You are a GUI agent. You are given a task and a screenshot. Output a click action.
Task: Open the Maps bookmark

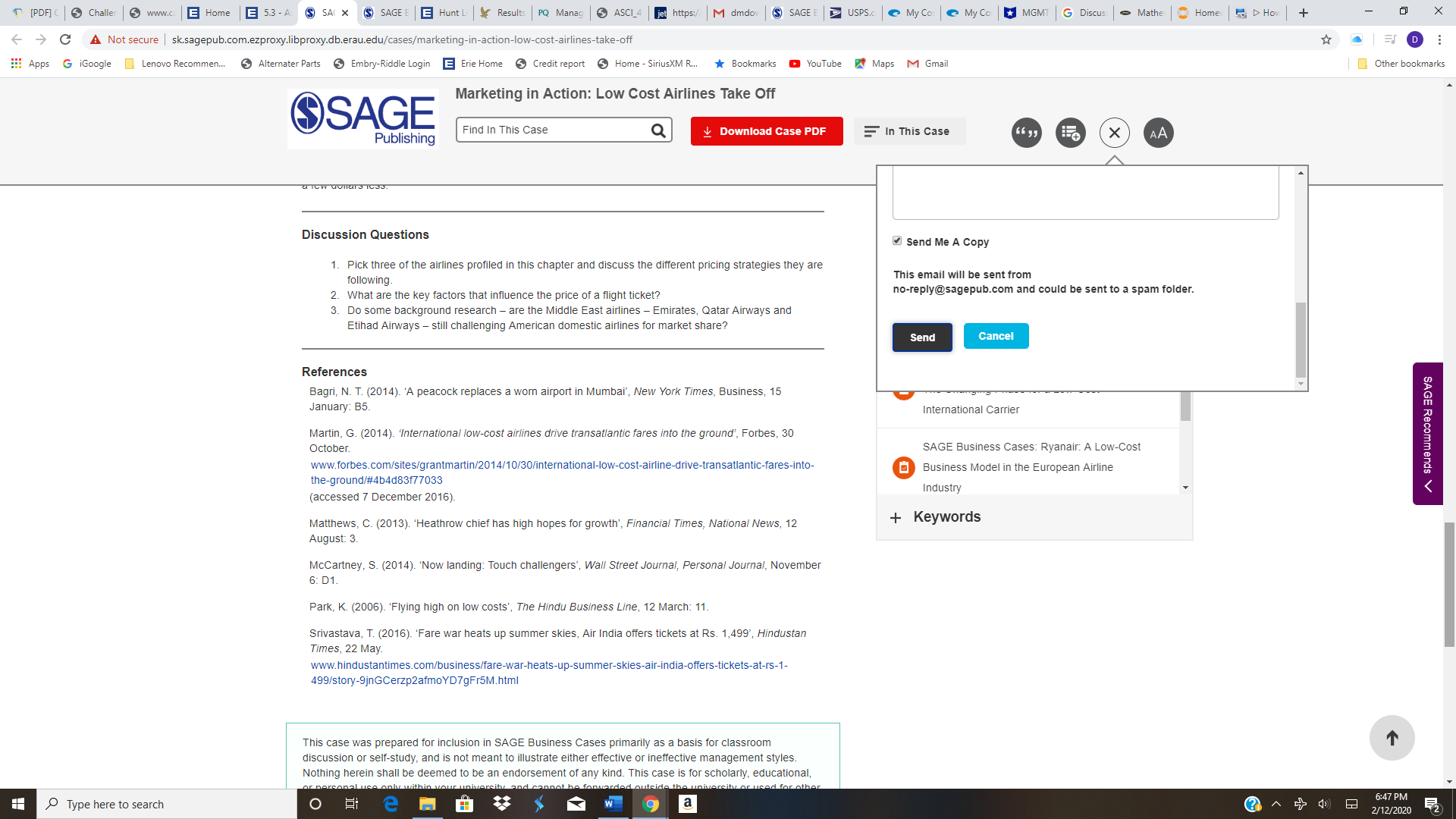point(874,64)
